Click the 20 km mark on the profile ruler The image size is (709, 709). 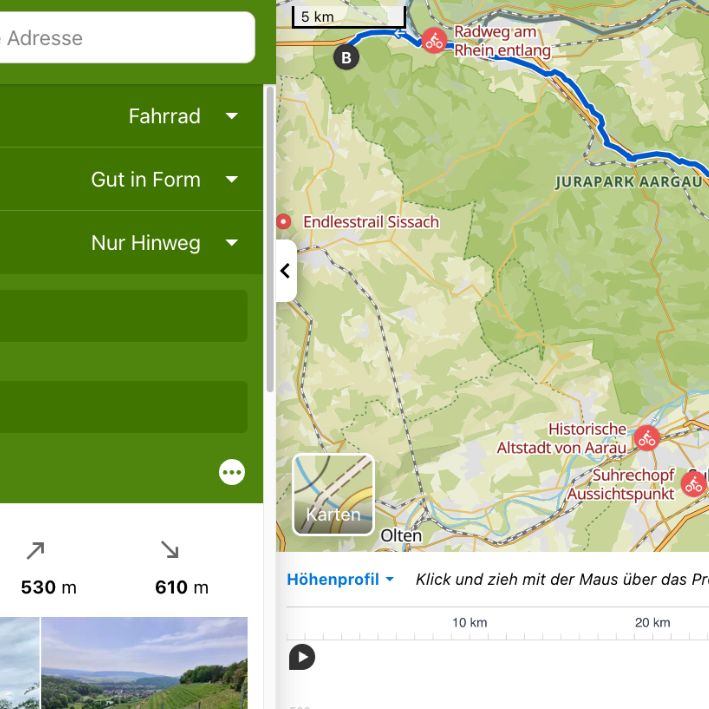click(x=652, y=624)
